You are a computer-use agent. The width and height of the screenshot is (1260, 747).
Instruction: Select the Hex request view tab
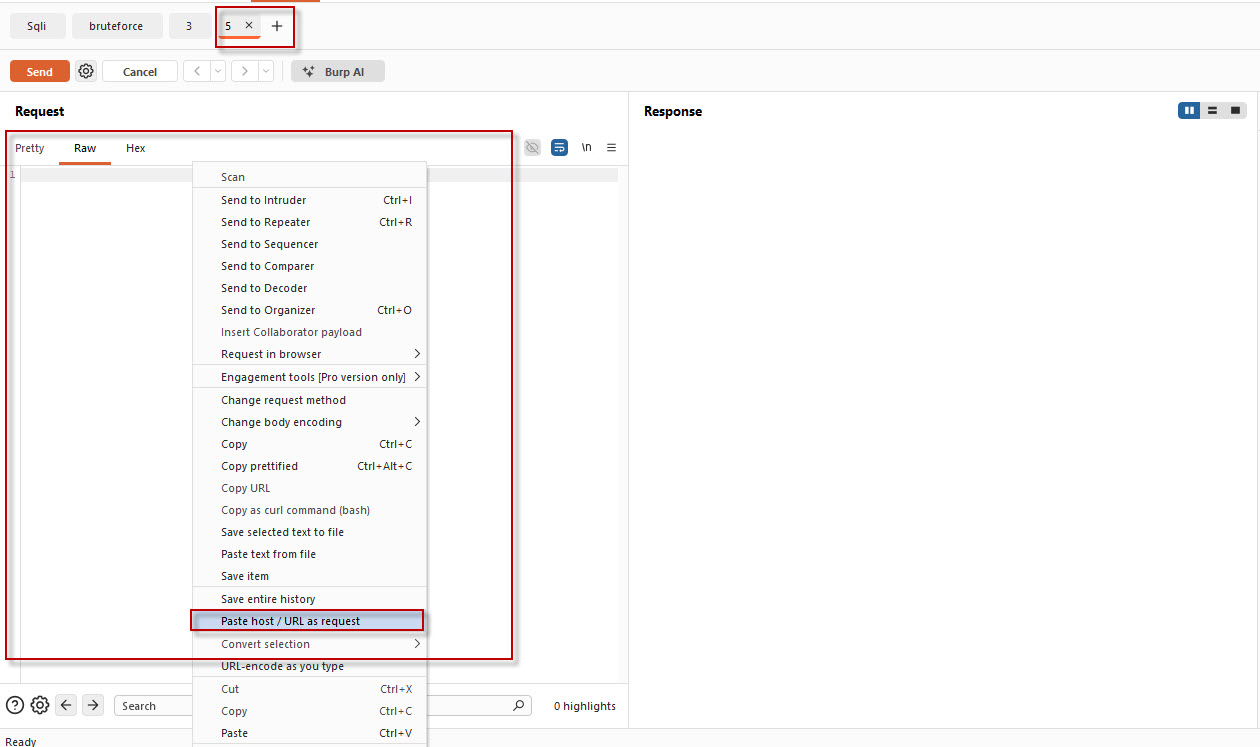click(136, 148)
